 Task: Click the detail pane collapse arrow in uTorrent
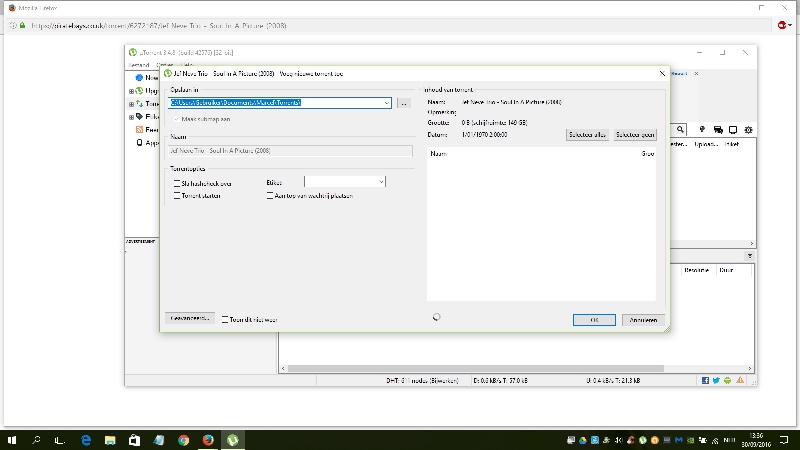click(749, 256)
